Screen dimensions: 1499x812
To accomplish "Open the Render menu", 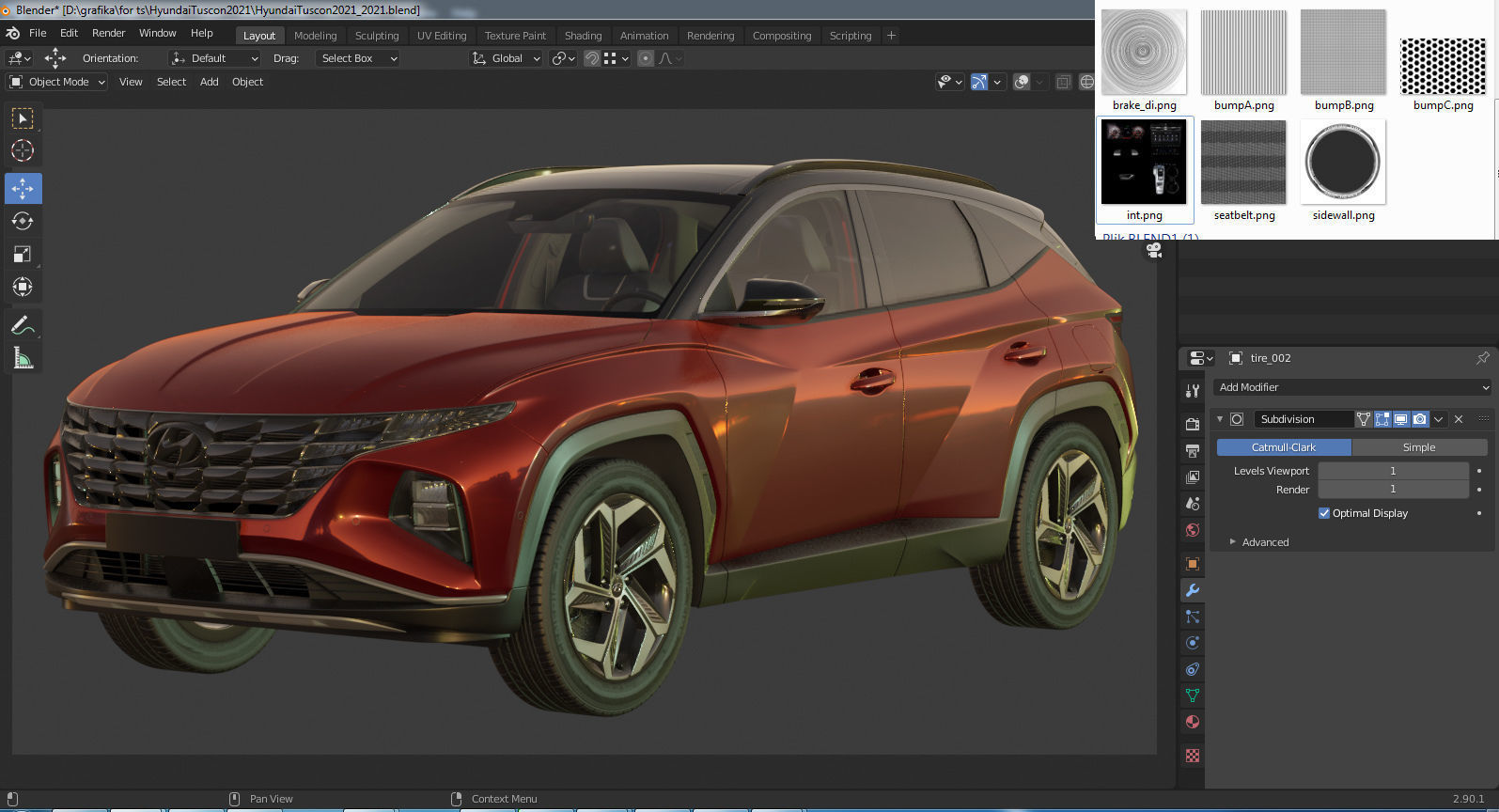I will point(109,33).
